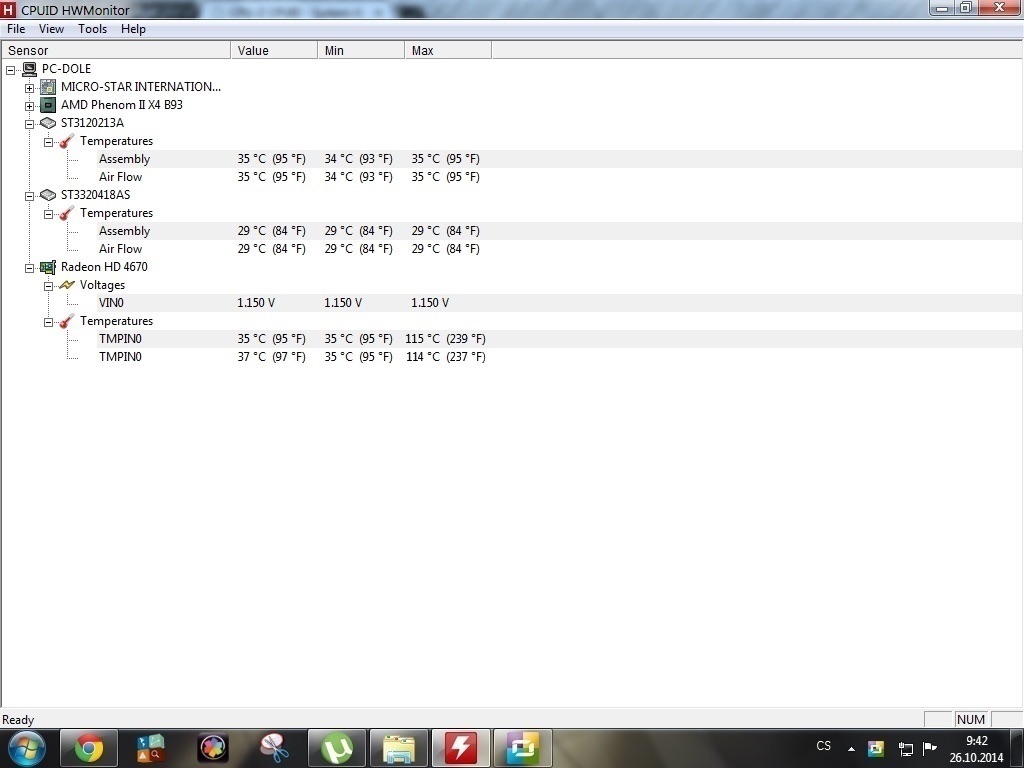
Task: Collapse the Voltages group under Radeon
Action: (48, 285)
